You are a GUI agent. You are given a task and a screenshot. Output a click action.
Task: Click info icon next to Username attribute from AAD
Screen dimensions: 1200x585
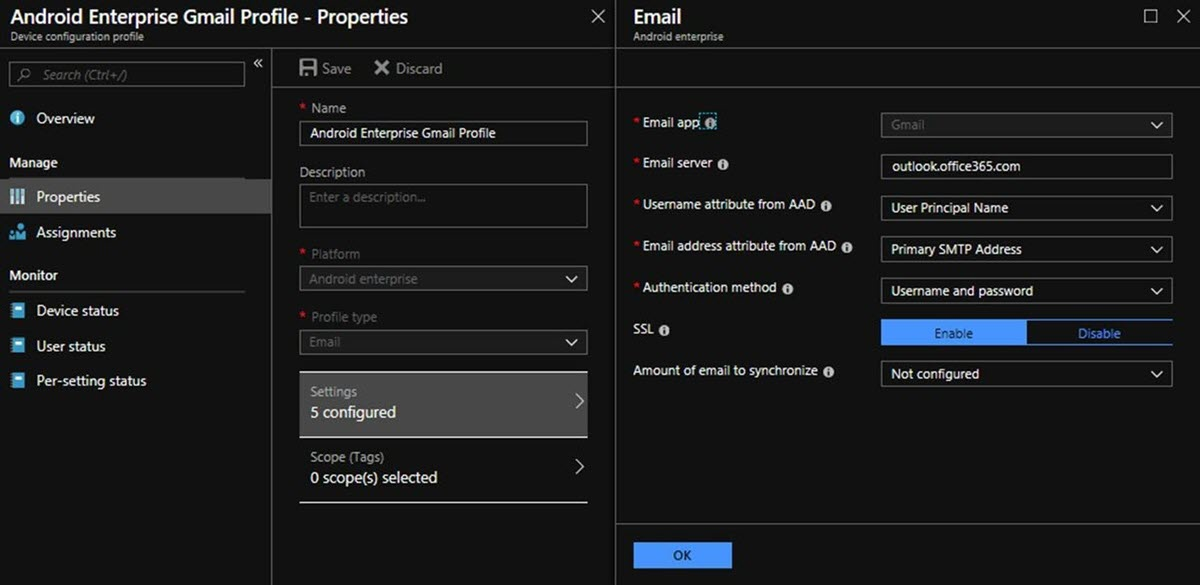tap(827, 205)
